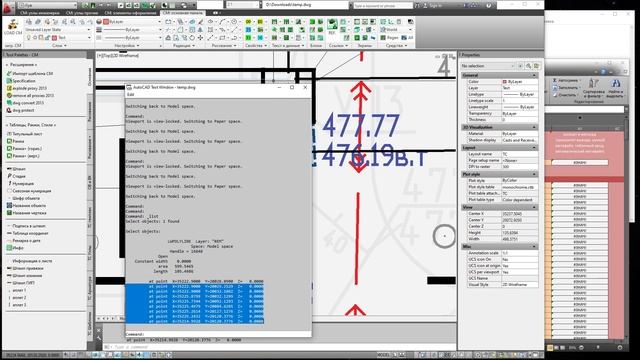Open Unsaved Layer State dropdown

[58, 29]
